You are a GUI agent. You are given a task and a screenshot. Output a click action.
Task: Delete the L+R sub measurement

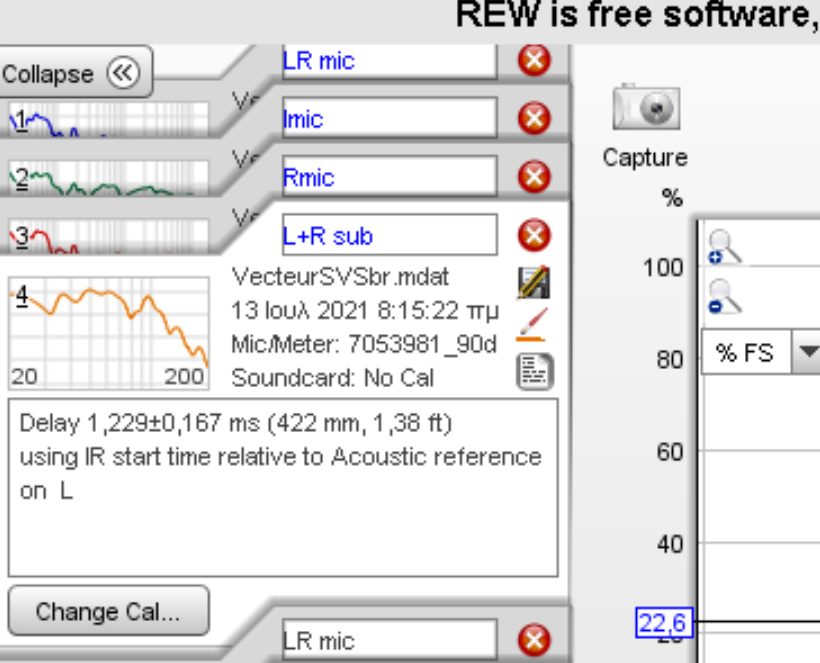point(534,236)
